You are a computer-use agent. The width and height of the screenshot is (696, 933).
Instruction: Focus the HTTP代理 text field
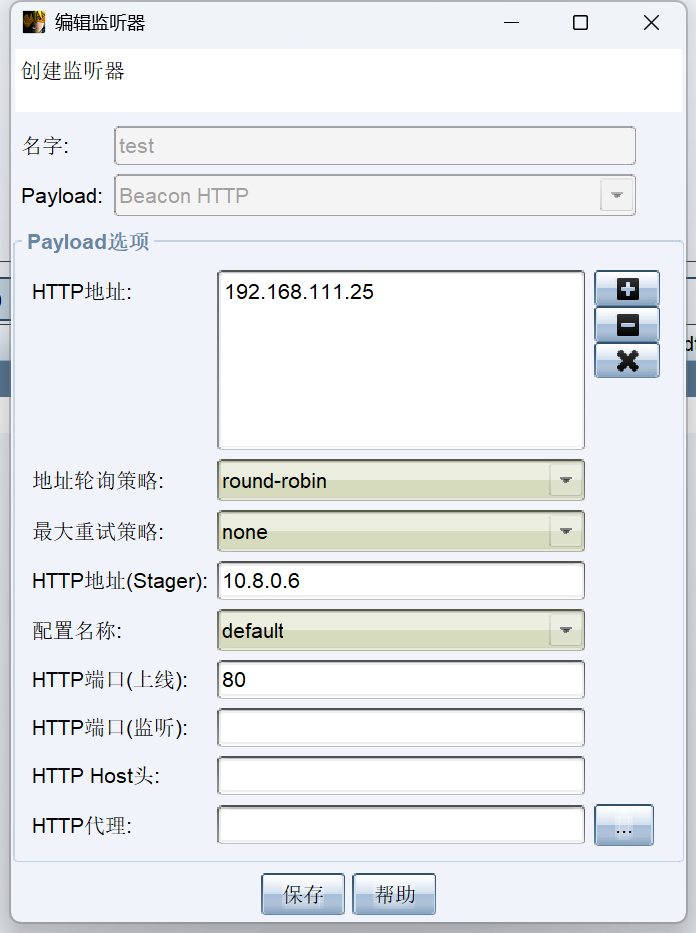[x=400, y=825]
